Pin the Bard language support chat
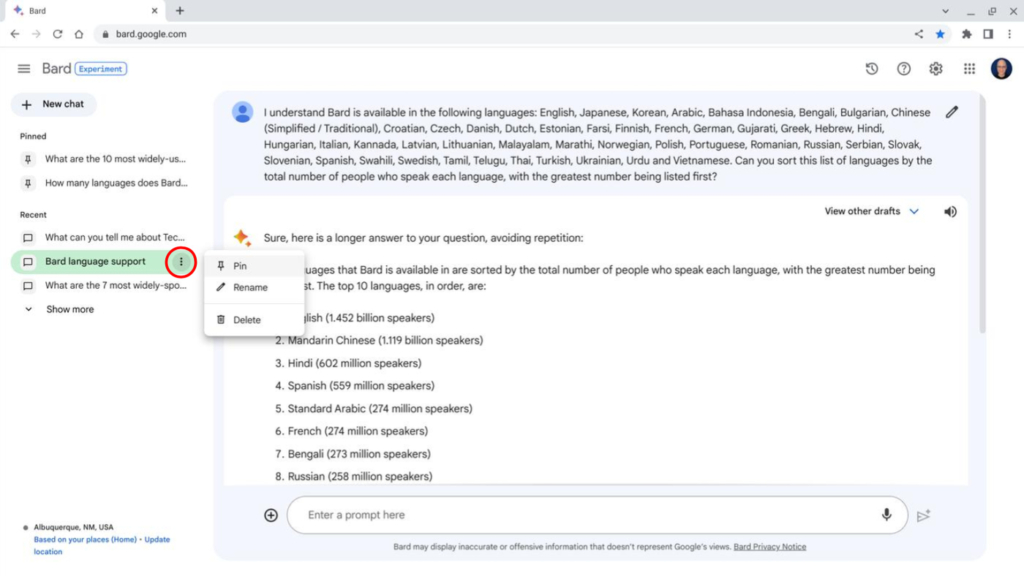The width and height of the screenshot is (1024, 576). tap(238, 266)
